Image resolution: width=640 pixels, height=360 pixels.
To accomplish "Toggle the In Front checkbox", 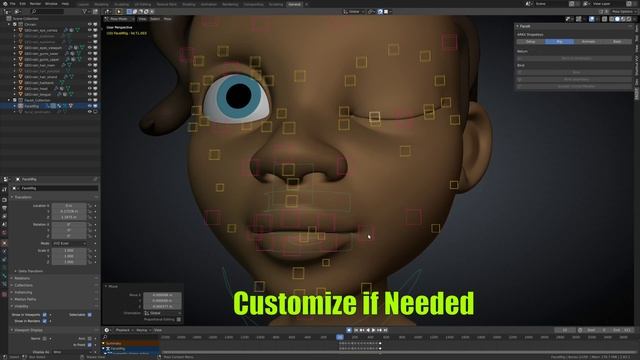I will 89,345.
